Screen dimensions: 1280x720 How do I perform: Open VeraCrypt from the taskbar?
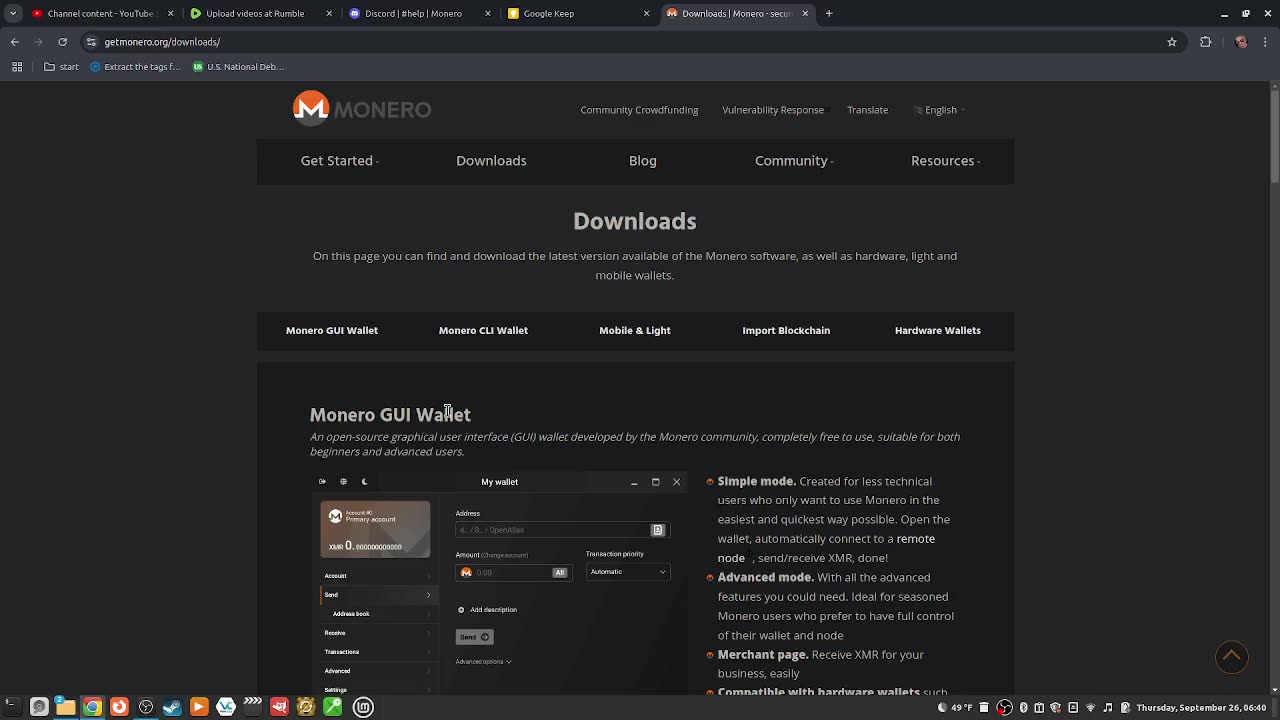click(226, 707)
